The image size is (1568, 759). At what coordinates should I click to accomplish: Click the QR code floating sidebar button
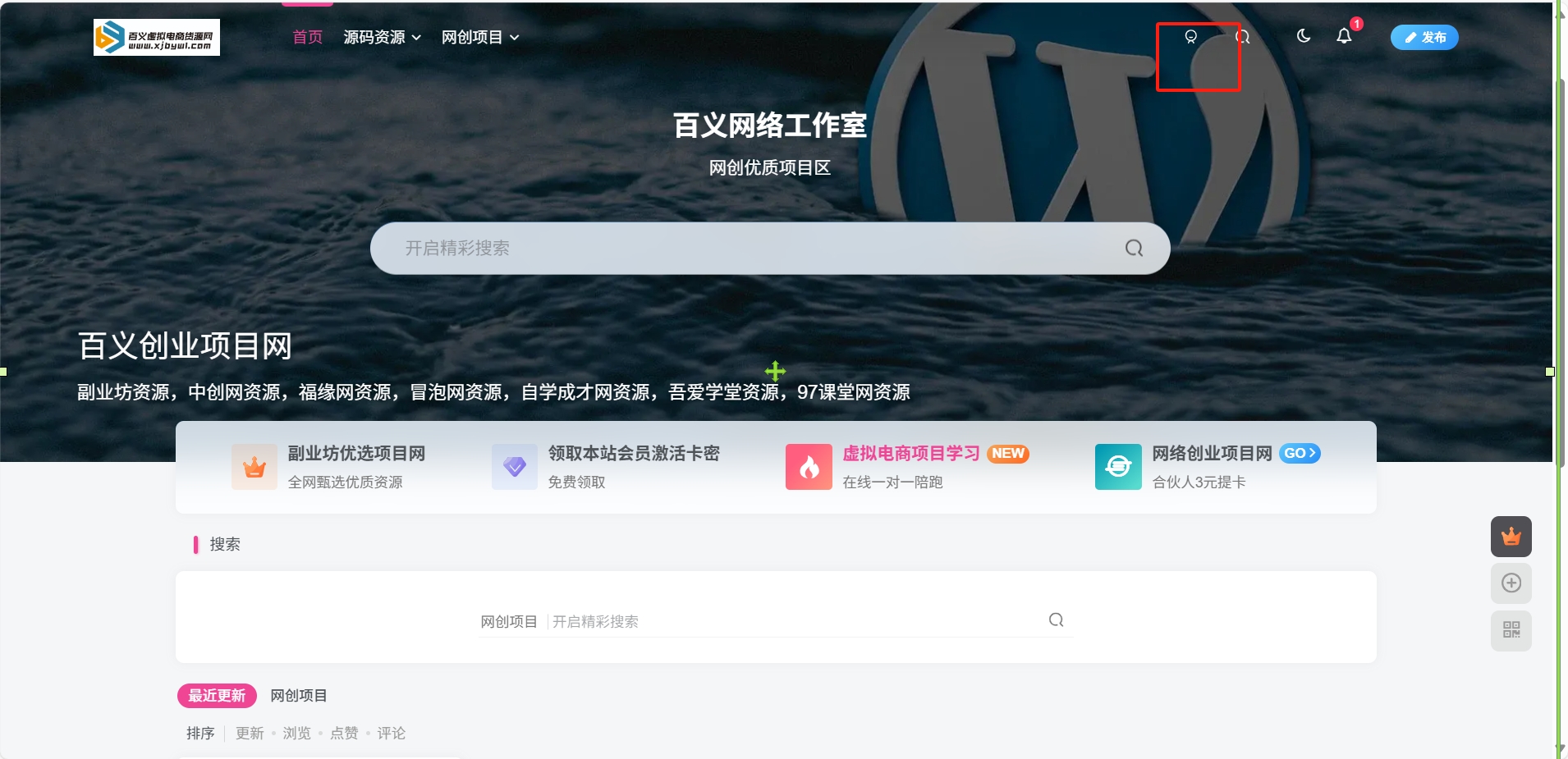[1511, 630]
